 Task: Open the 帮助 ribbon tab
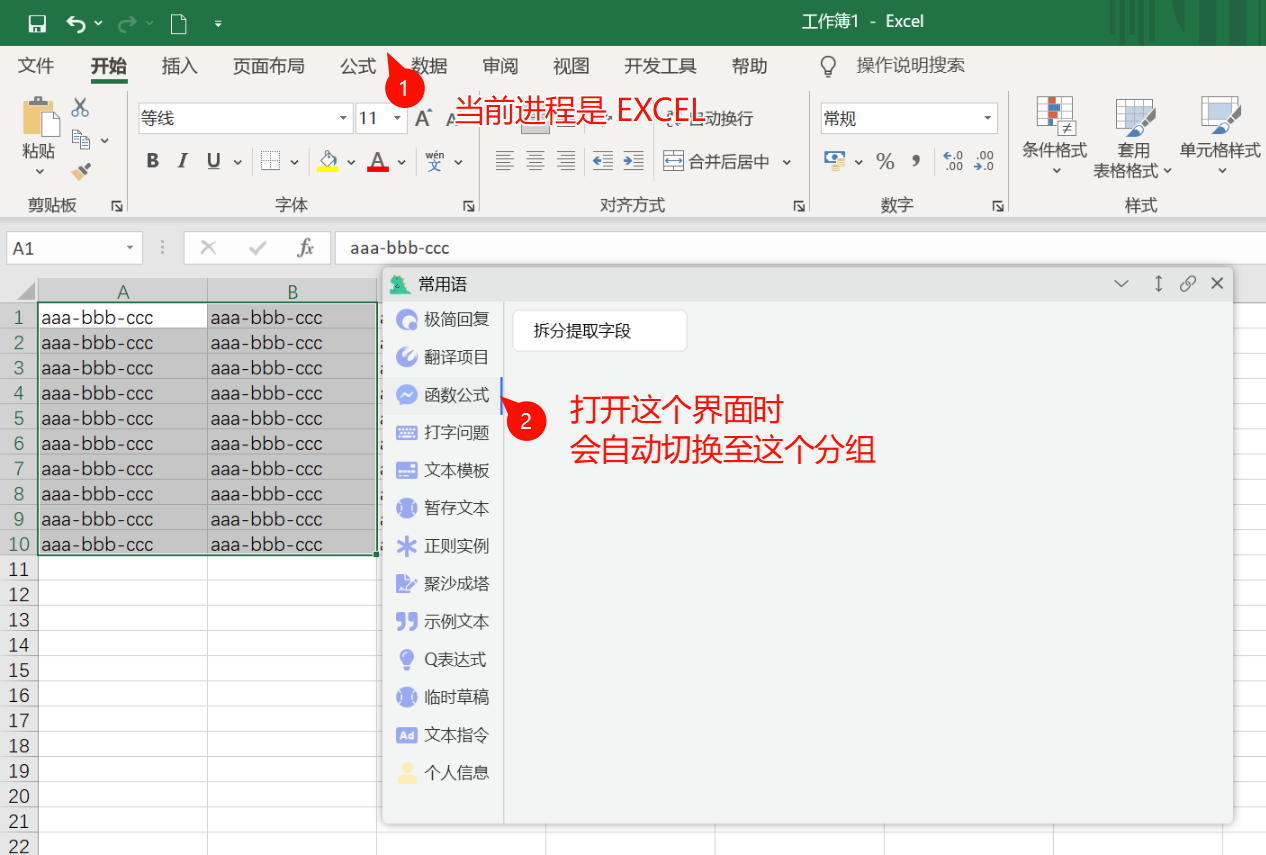(749, 66)
